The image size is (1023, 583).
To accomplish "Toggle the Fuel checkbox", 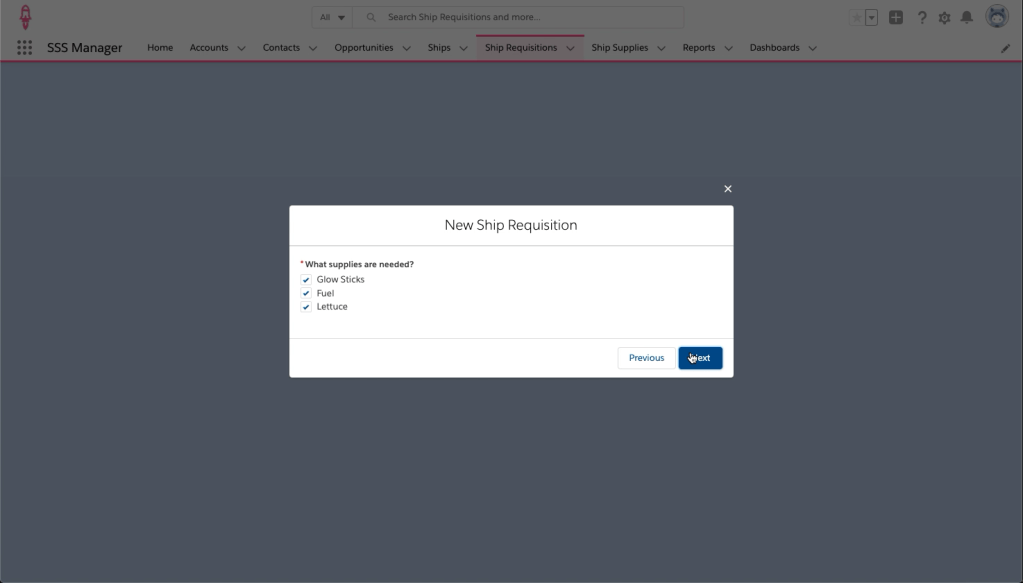I will click(306, 294).
